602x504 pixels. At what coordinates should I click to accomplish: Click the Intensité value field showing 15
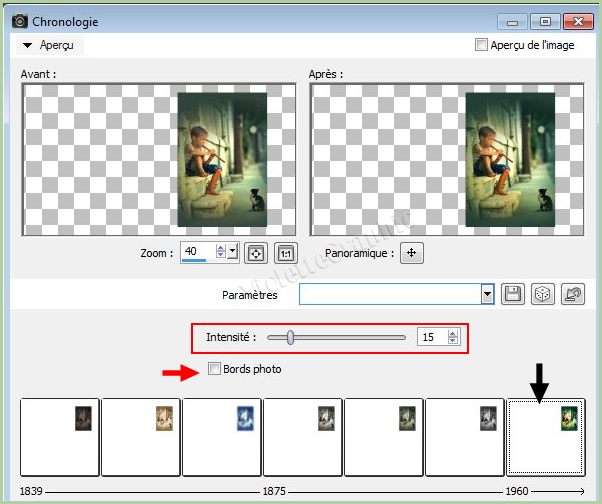[431, 338]
